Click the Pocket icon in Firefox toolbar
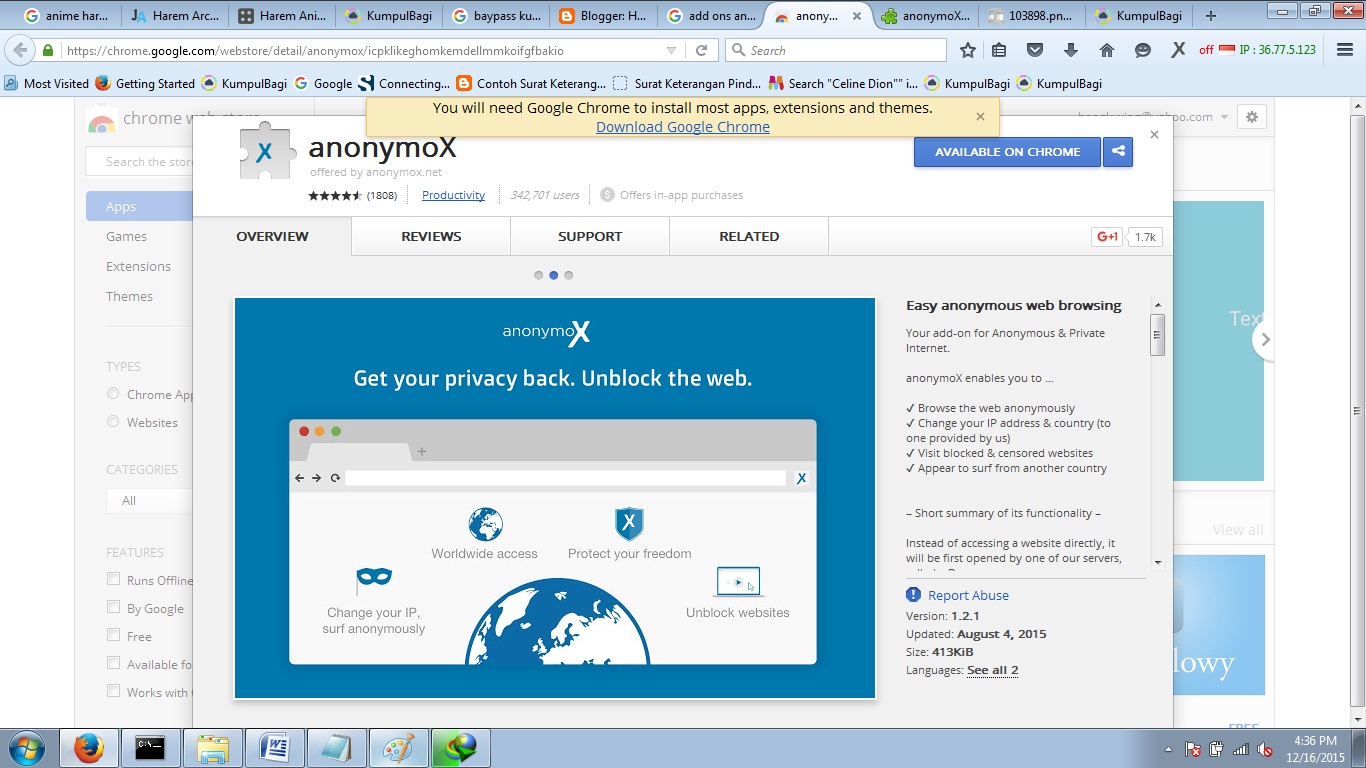The width and height of the screenshot is (1366, 768). [1035, 50]
